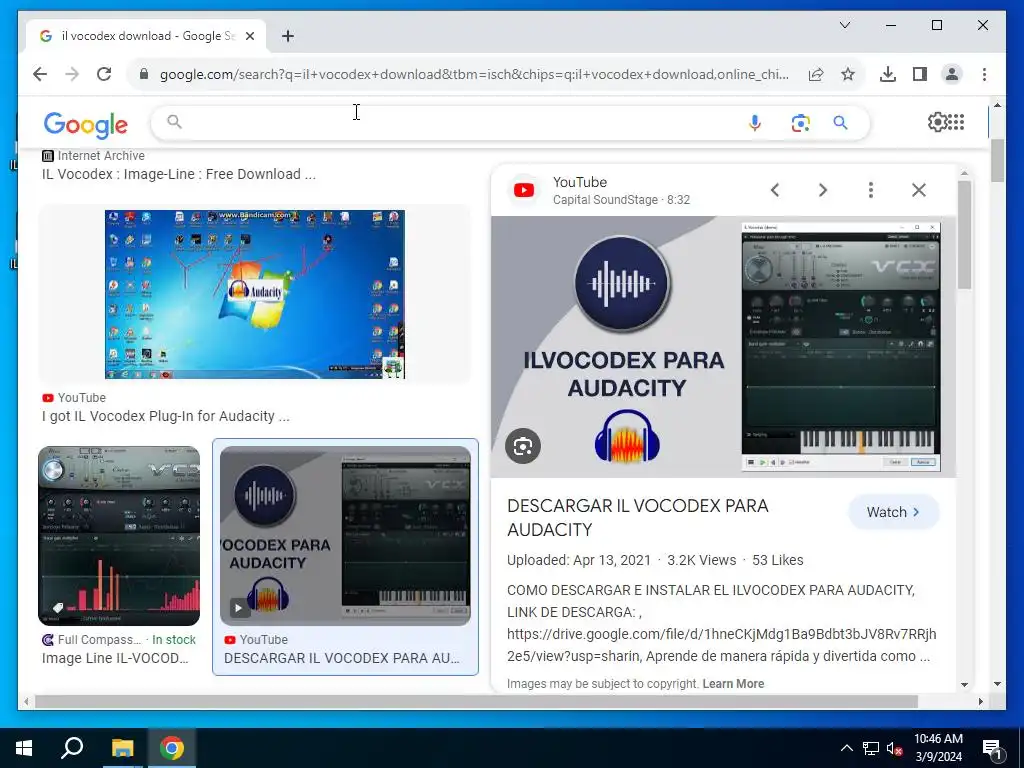
Task: Open the taskbar clock and date
Action: point(938,748)
